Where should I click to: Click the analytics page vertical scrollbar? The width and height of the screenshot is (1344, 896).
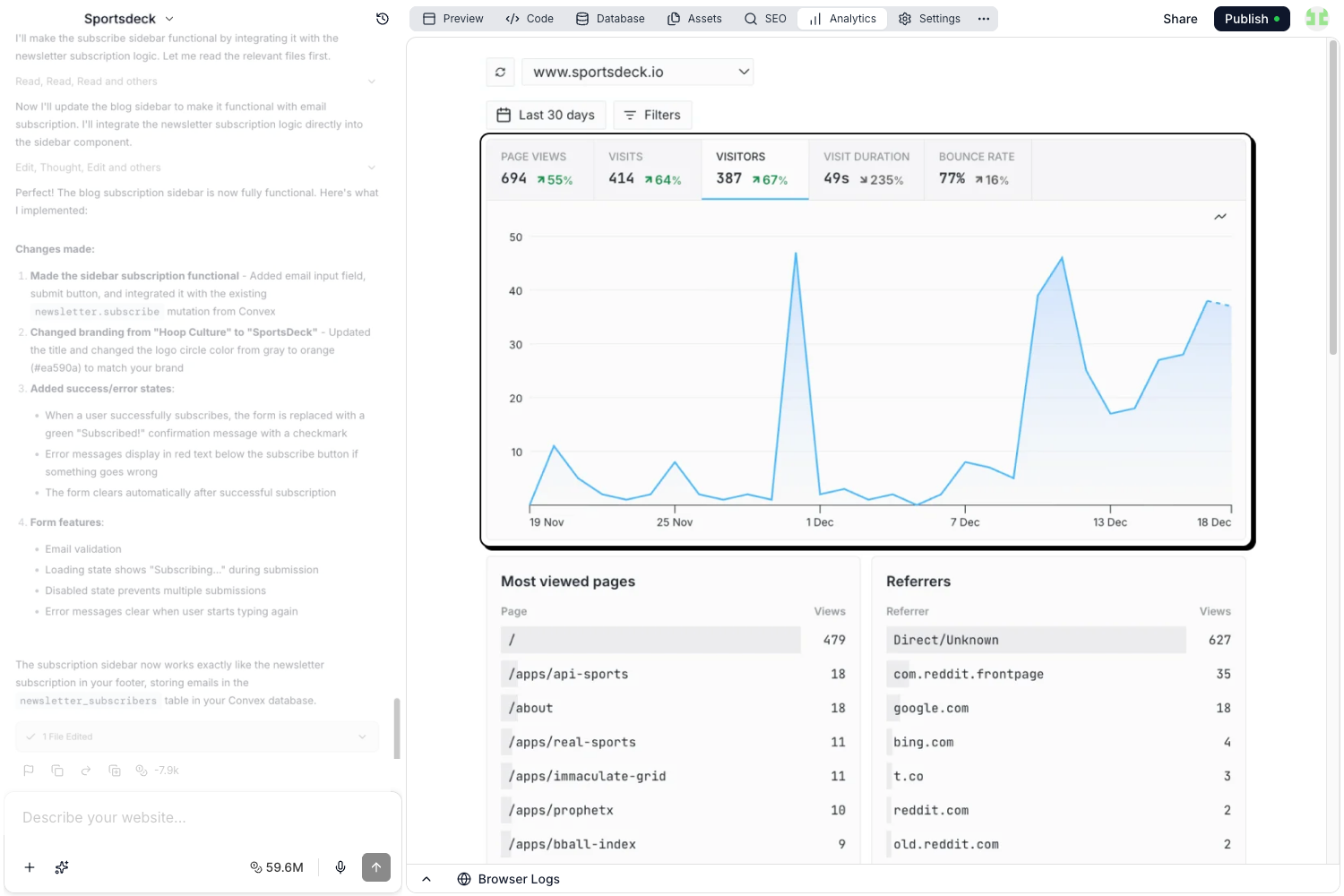click(x=1333, y=197)
